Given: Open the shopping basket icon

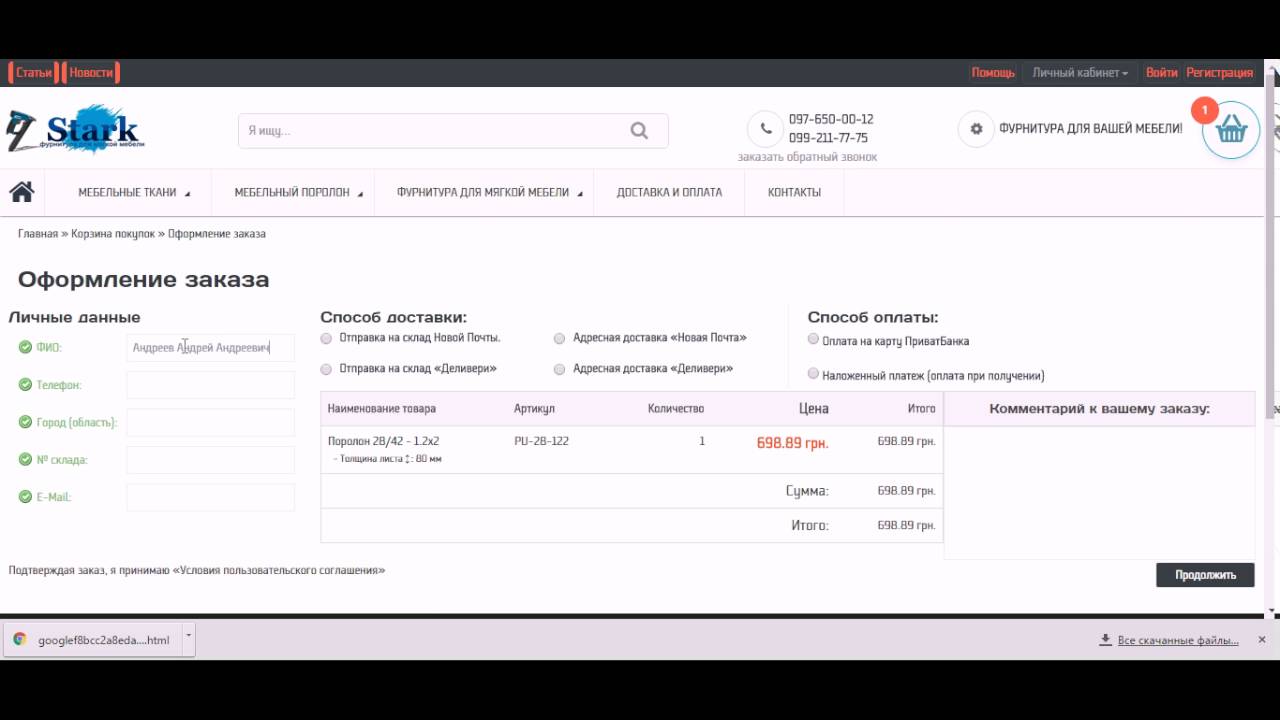Looking at the screenshot, I should (x=1231, y=129).
